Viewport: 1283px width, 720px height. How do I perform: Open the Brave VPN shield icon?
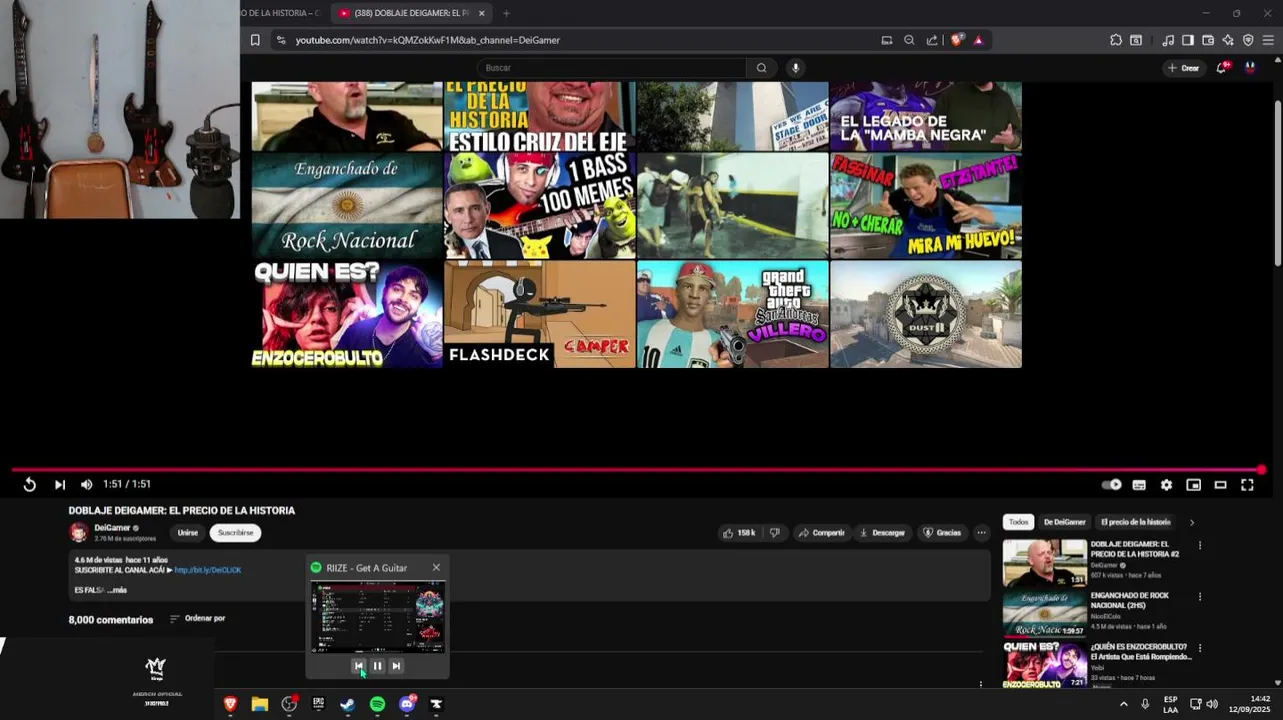(1248, 40)
